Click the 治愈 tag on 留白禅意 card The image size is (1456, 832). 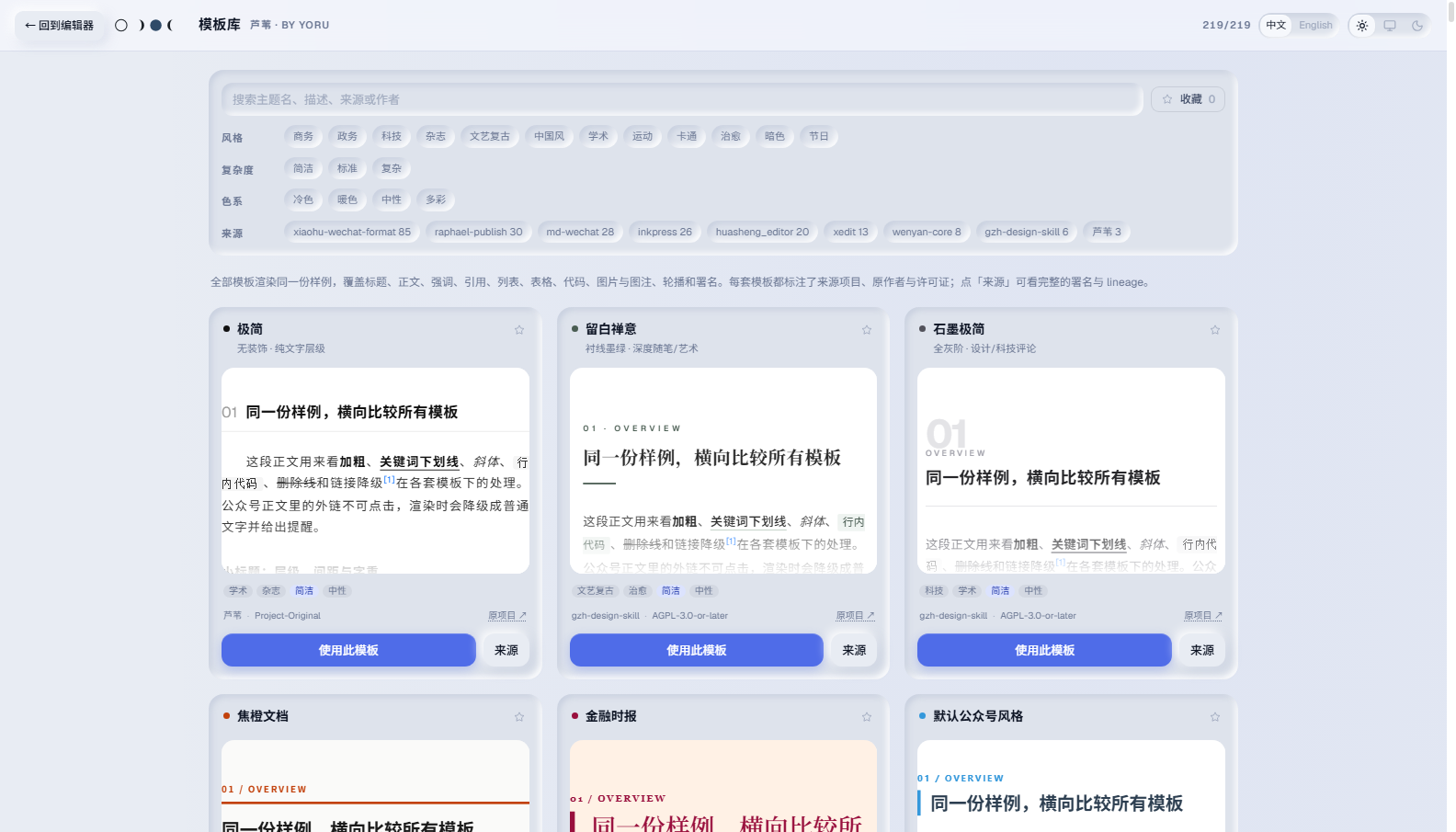click(x=638, y=591)
